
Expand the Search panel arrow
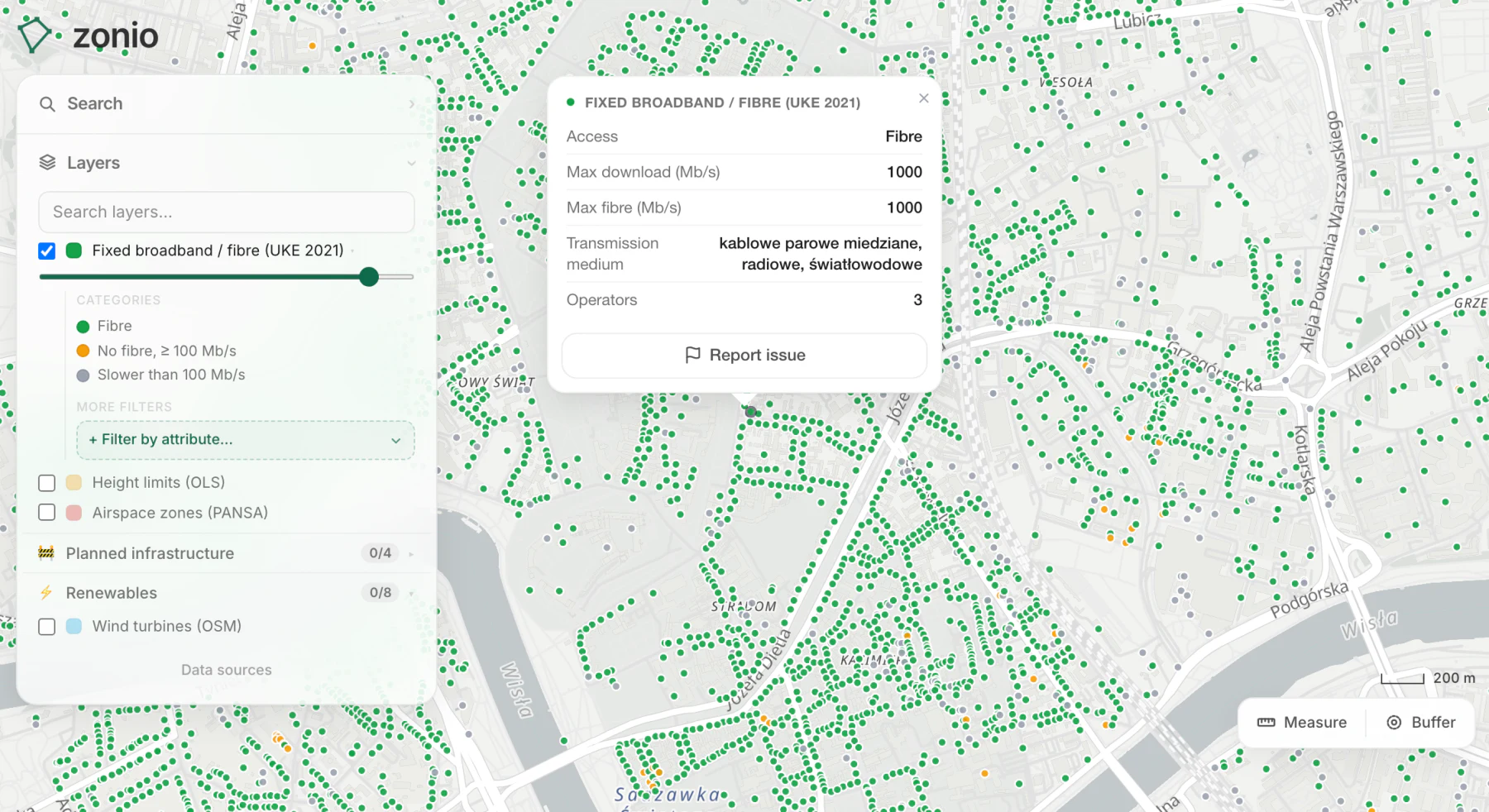(x=411, y=104)
